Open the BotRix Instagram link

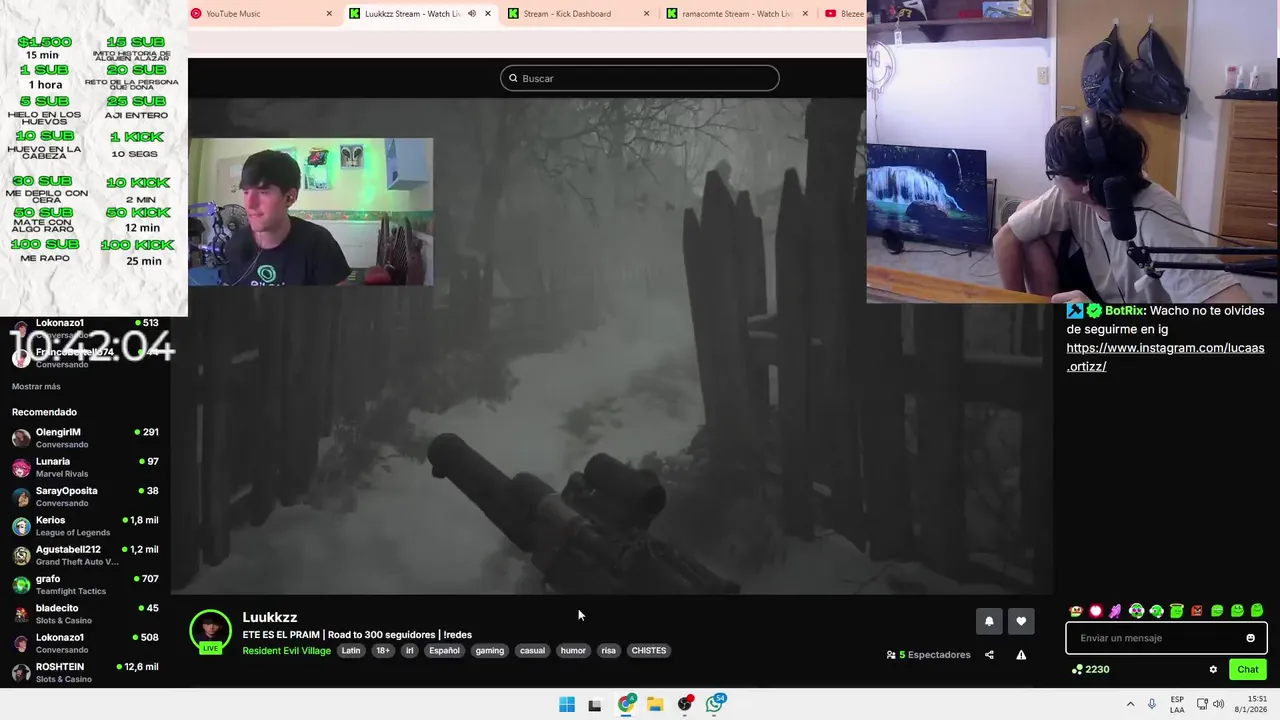click(x=1165, y=357)
